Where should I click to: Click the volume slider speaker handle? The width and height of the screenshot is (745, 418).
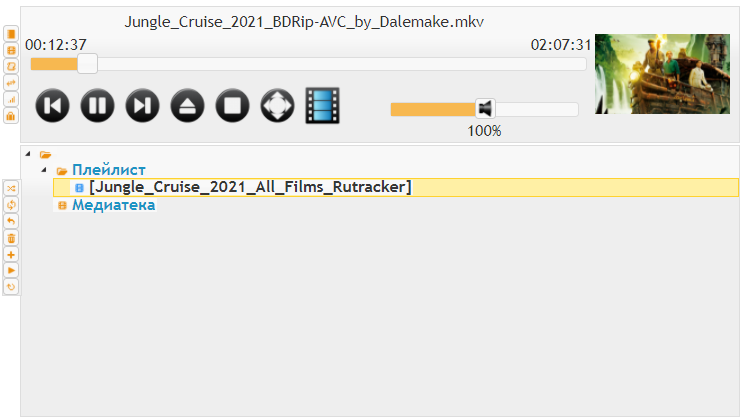click(x=485, y=109)
